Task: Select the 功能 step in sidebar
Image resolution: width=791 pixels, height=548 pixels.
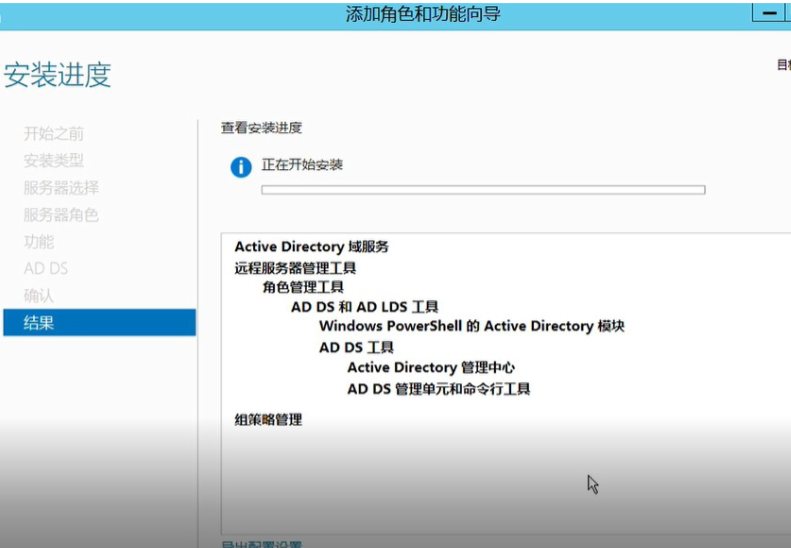Action: pyautogui.click(x=39, y=242)
